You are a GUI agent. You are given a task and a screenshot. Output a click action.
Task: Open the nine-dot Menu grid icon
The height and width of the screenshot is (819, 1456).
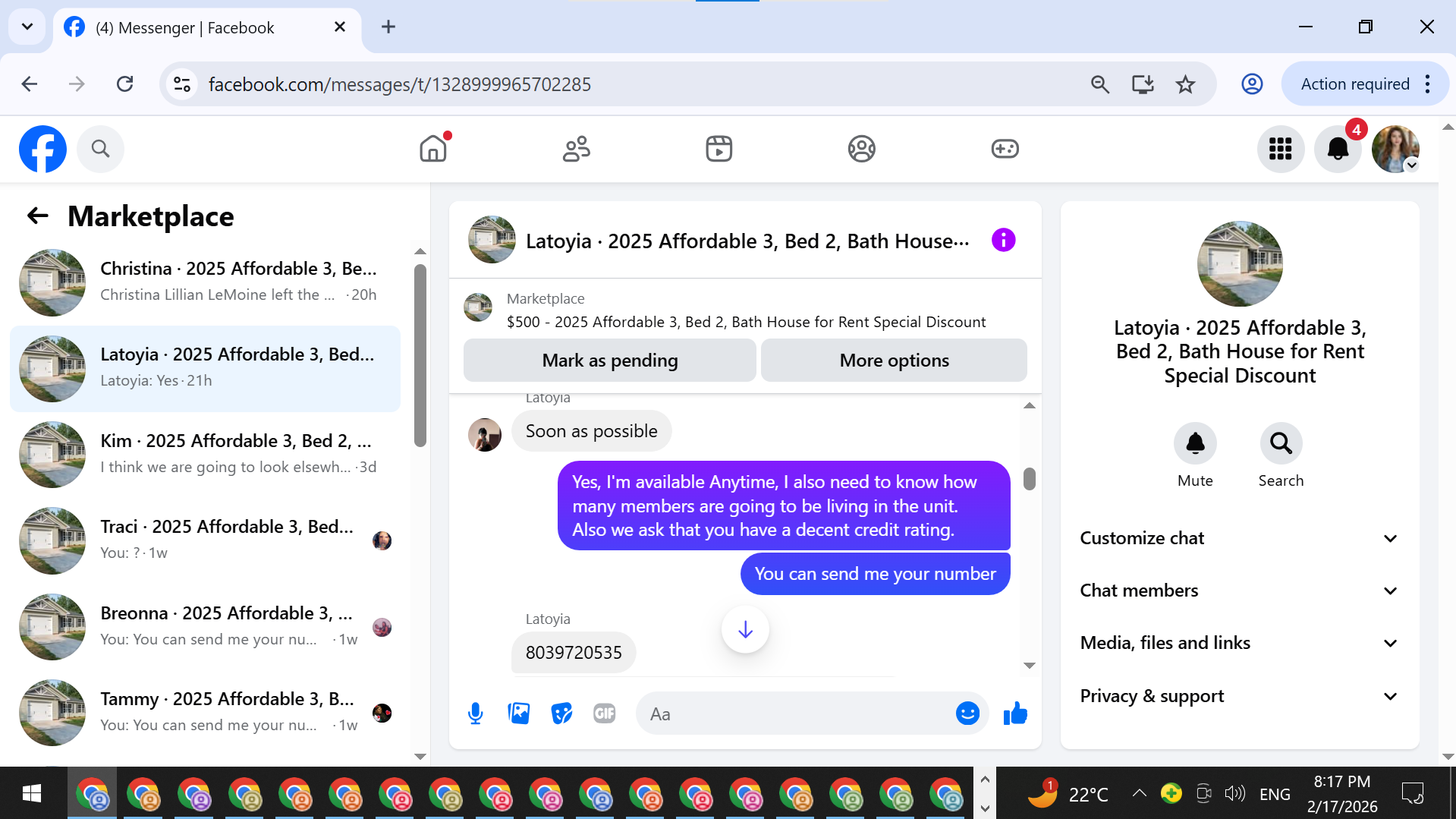tap(1281, 149)
